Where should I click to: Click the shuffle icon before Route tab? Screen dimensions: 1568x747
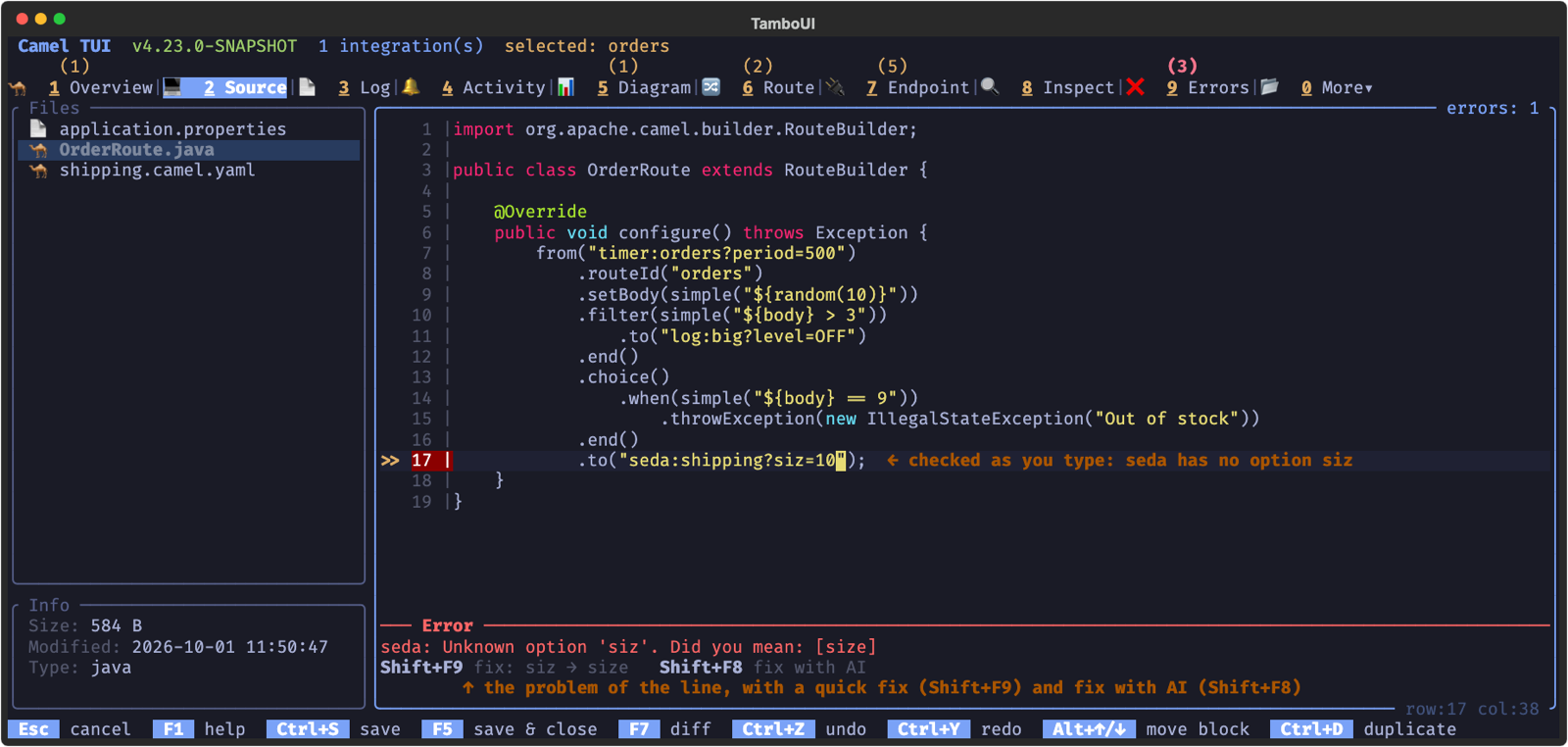point(711,87)
